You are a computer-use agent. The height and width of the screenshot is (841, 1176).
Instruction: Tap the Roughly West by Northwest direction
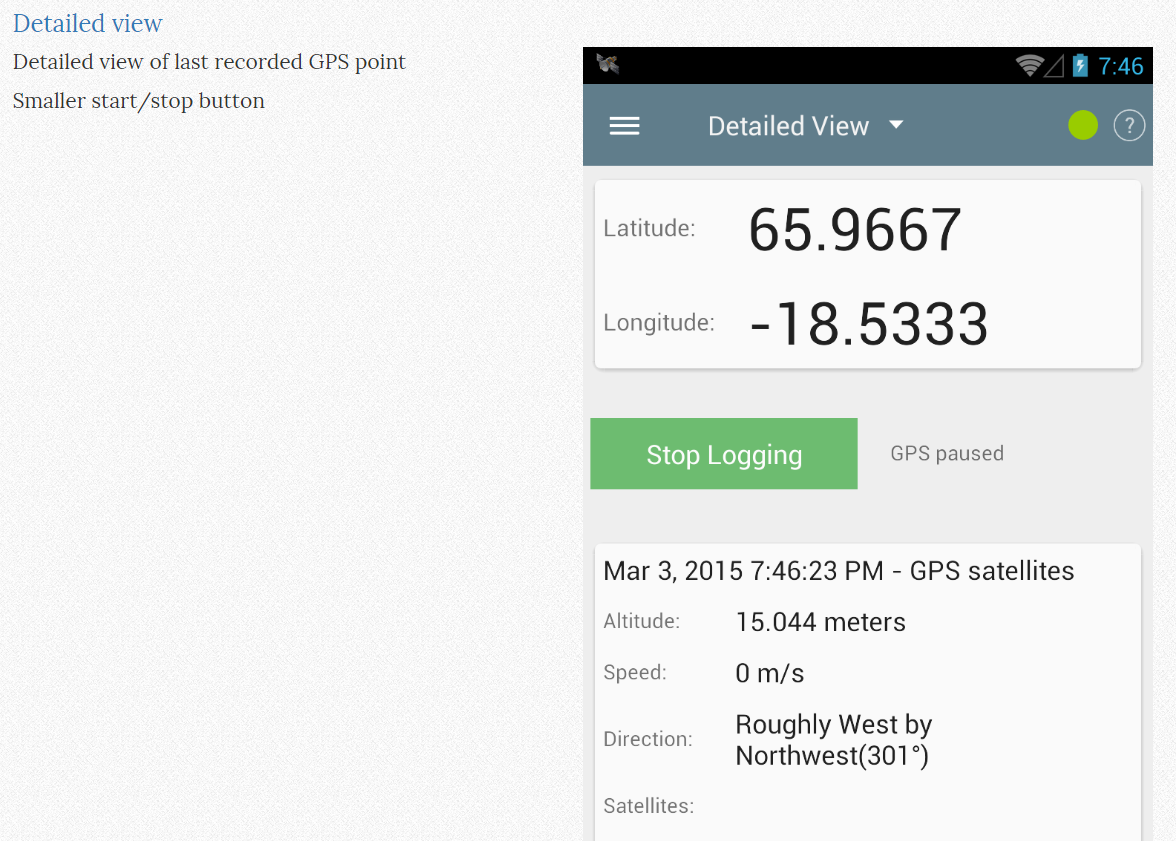(833, 740)
